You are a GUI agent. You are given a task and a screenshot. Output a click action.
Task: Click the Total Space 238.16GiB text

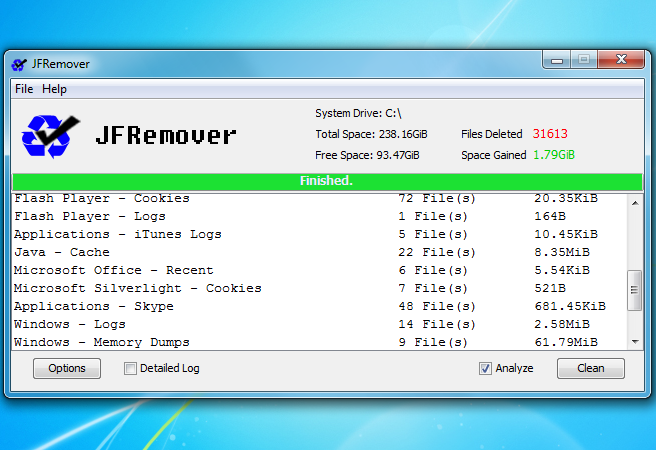[x=371, y=134]
